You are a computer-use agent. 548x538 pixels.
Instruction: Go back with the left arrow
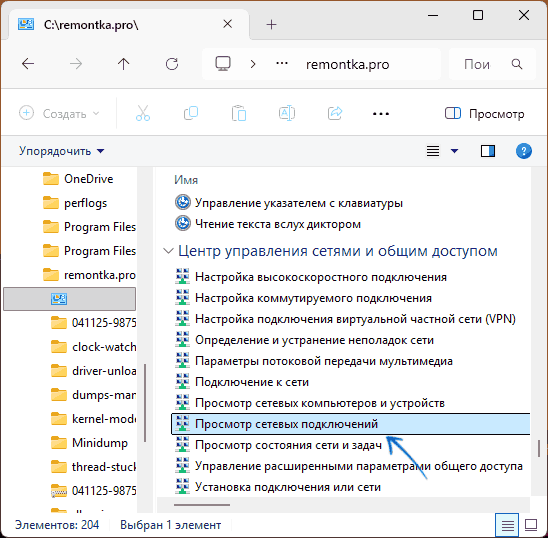28,64
